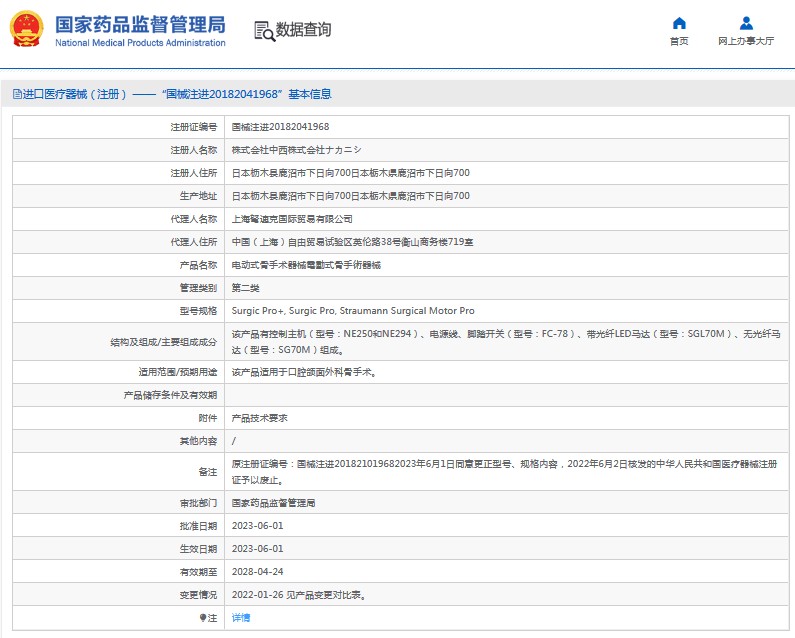Click the 生效日期 label cell
Image resolution: width=795 pixels, height=638 pixels.
(x=119, y=549)
